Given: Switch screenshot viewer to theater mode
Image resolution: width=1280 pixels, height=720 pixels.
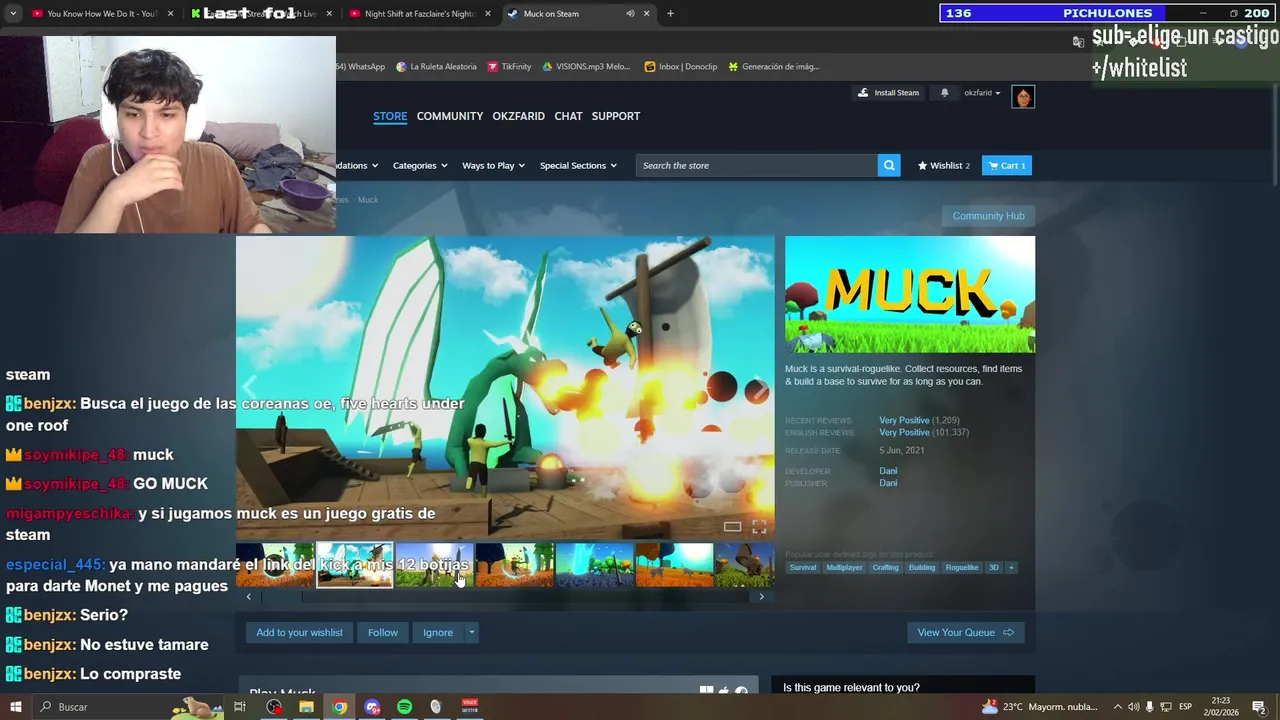Looking at the screenshot, I should click(732, 527).
